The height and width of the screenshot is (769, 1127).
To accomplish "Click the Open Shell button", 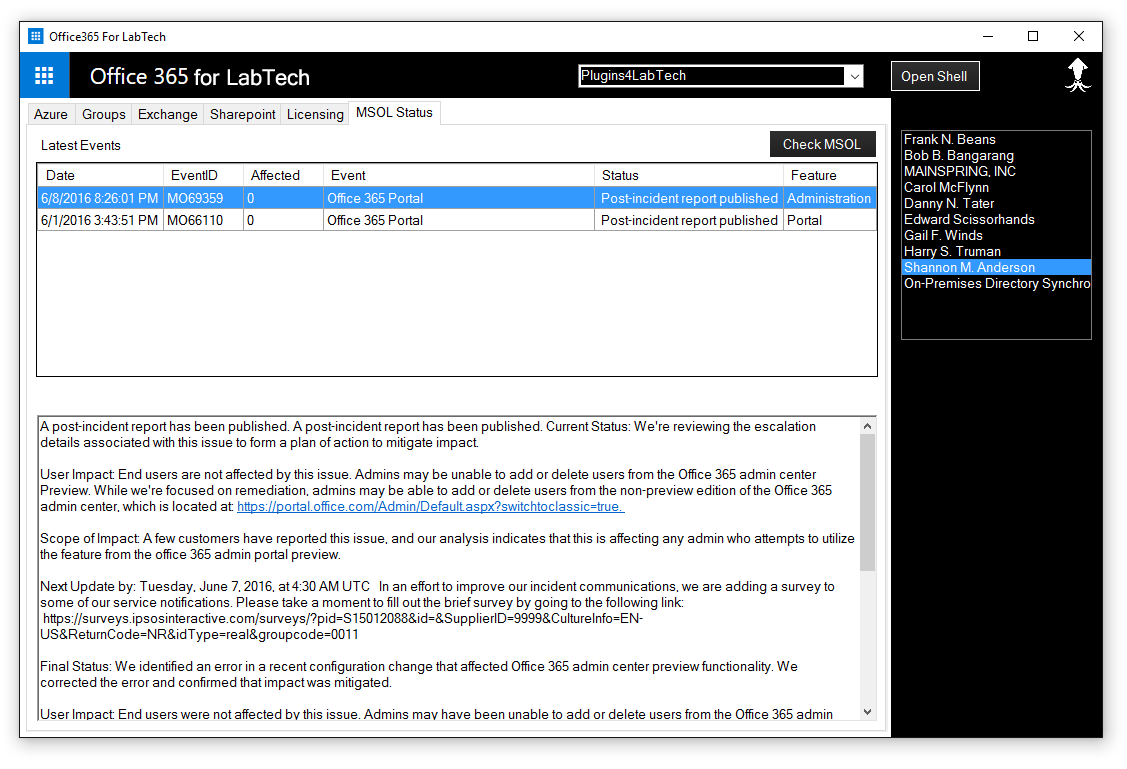I will coord(934,76).
